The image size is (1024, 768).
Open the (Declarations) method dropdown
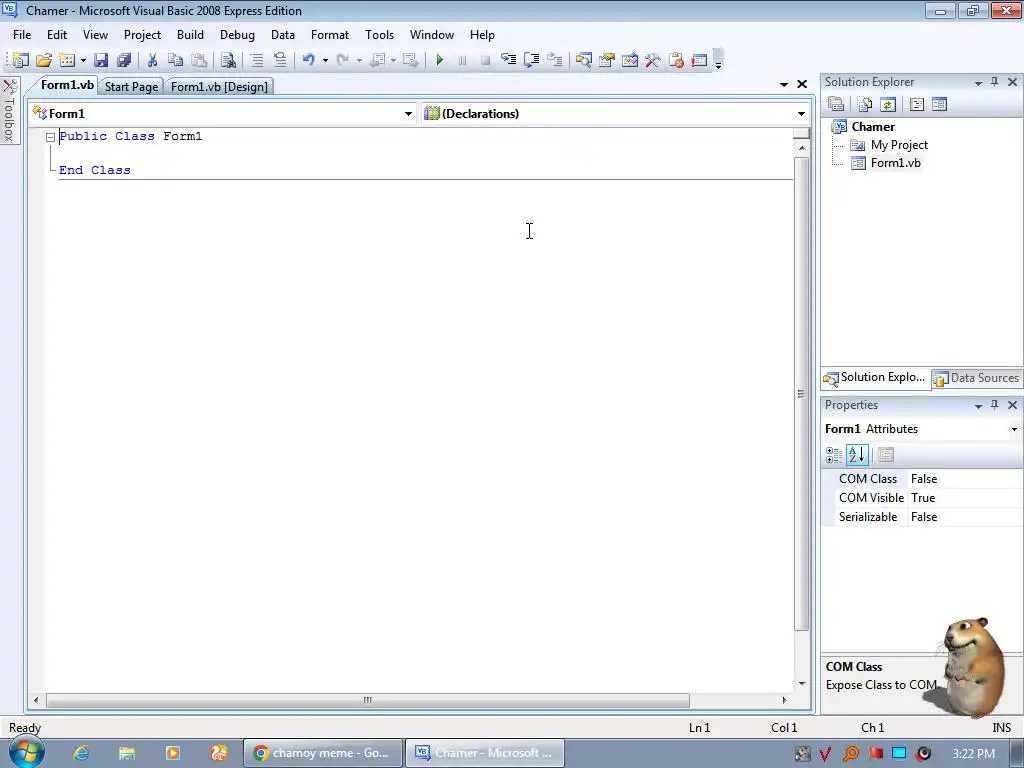point(801,114)
